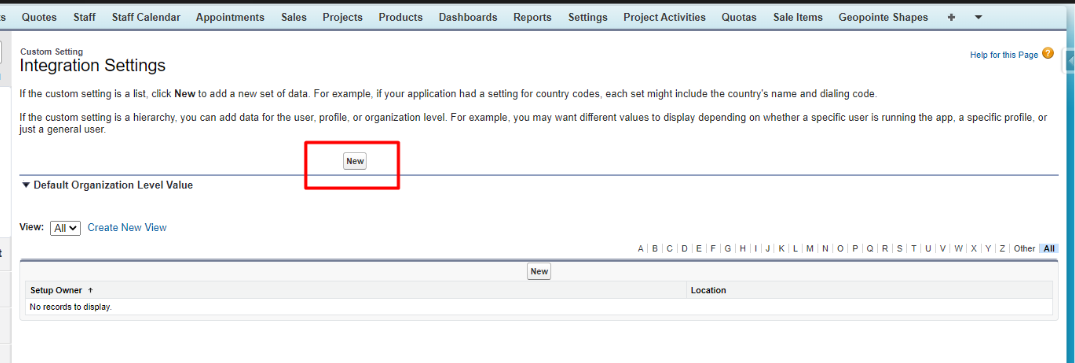This screenshot has height=363, width=1075.
Task: Open Help for this Page link
Action: click(1004, 55)
